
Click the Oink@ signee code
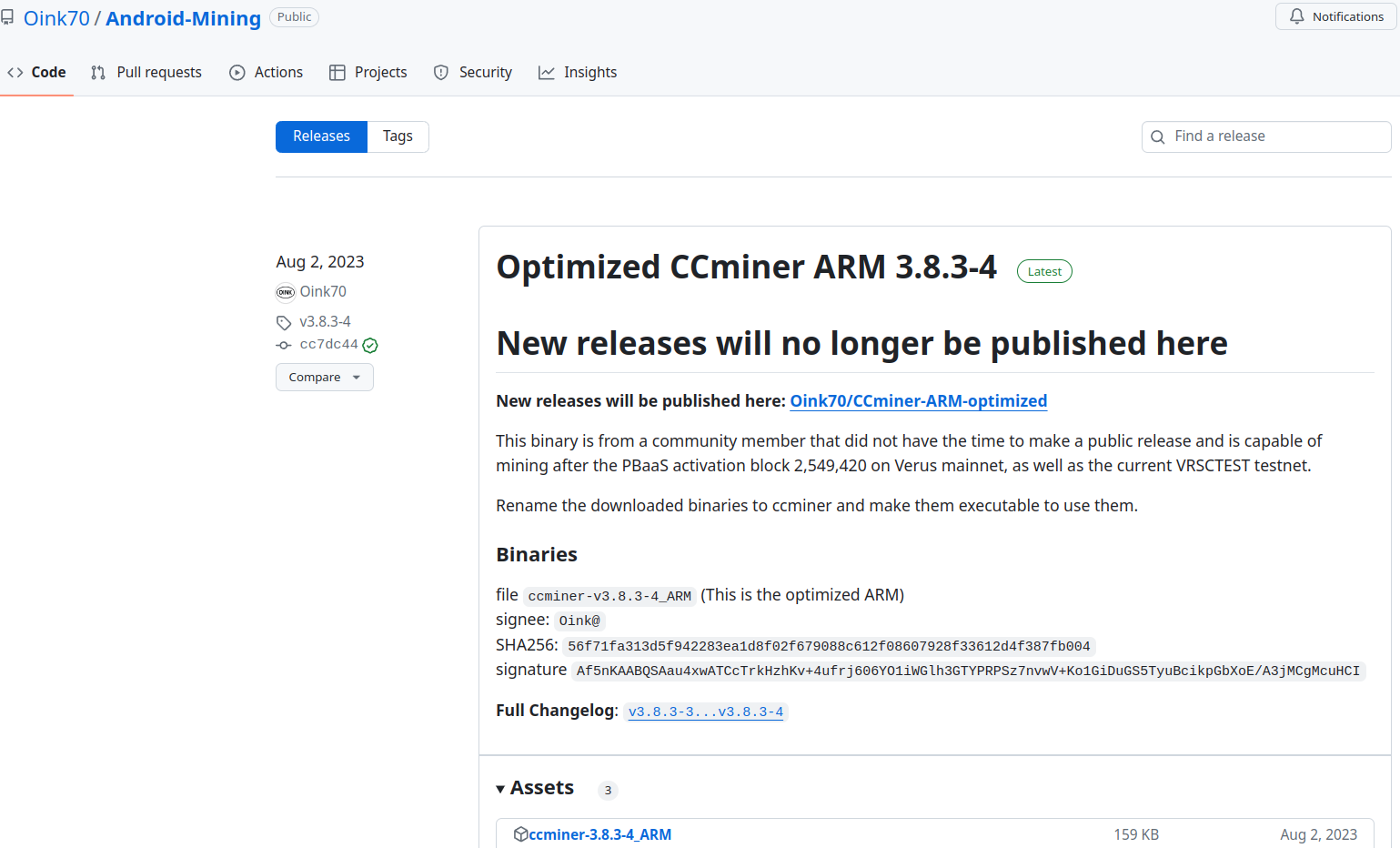[x=579, y=621]
